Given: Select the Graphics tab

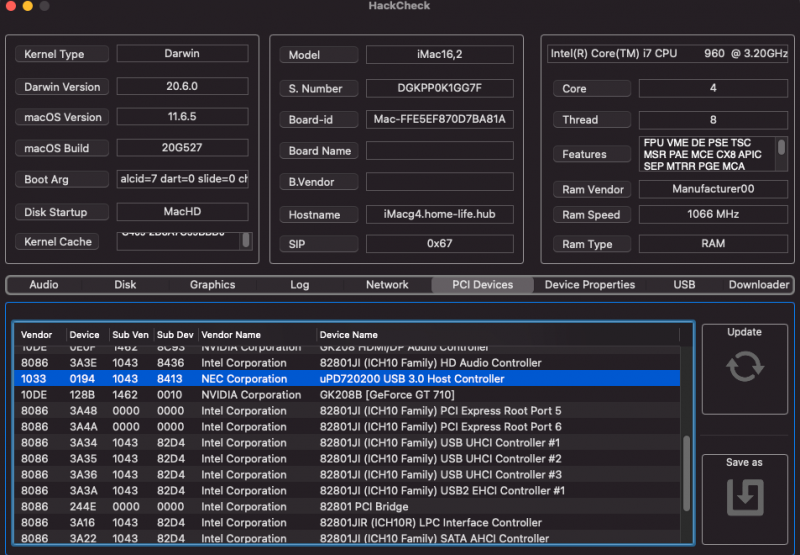Looking at the screenshot, I should pos(212,285).
